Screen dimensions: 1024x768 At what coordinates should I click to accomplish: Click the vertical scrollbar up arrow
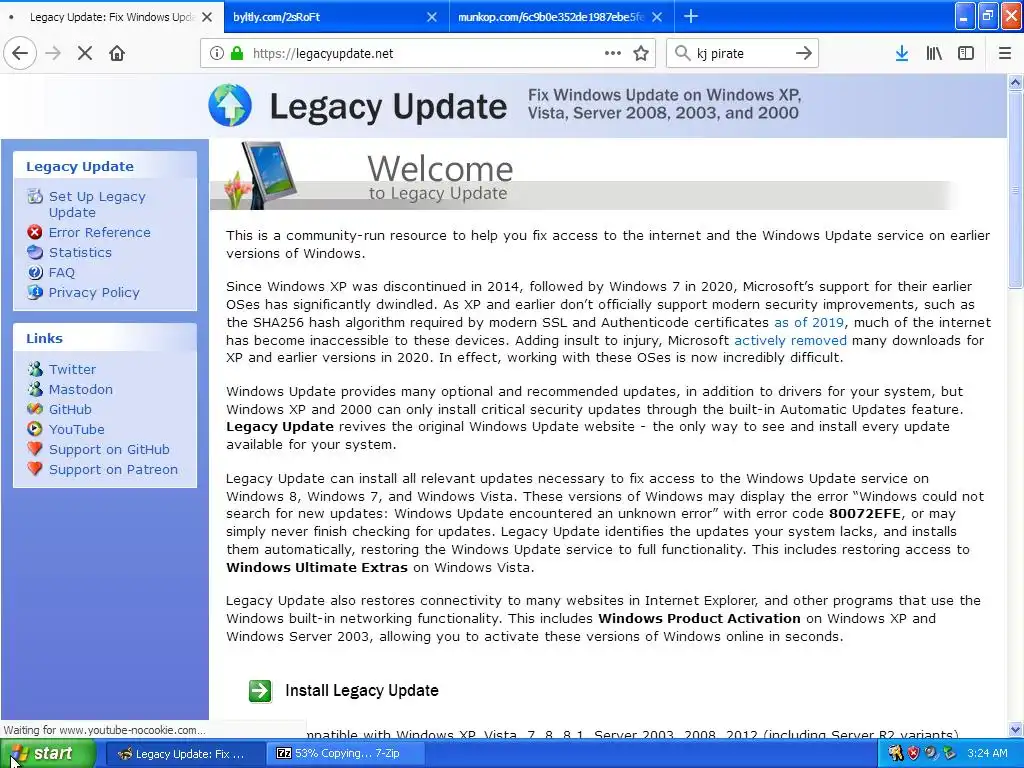pos(1016,82)
